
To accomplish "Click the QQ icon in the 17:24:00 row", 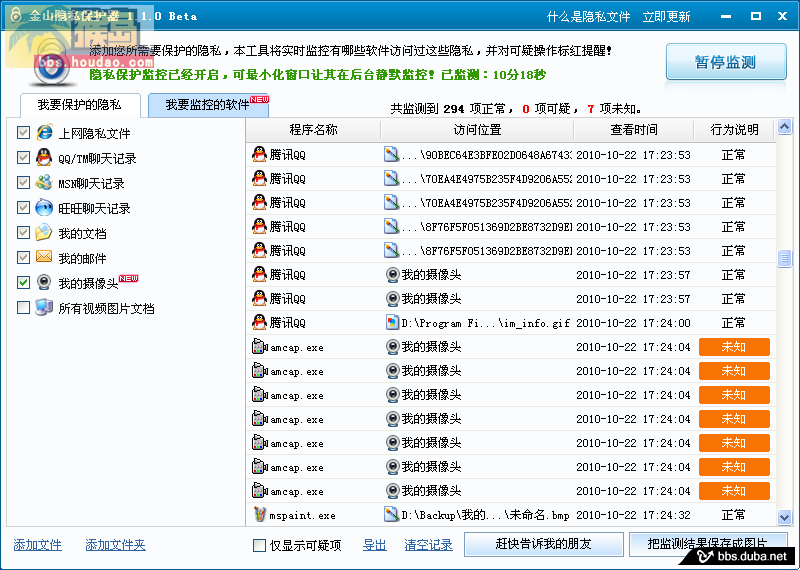I will pos(260,322).
